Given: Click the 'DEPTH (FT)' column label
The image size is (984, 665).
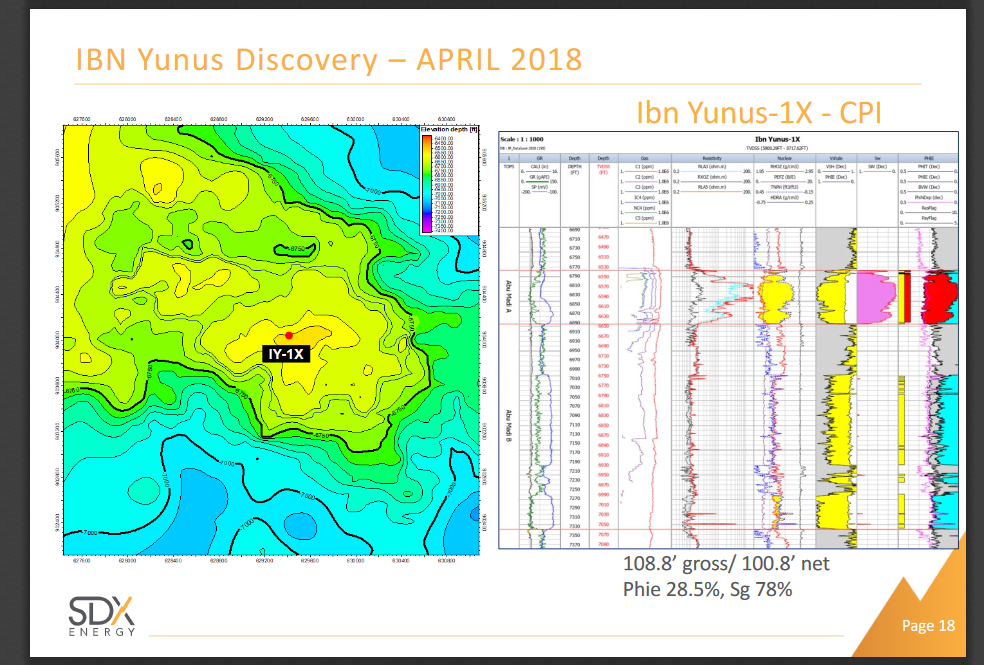Looking at the screenshot, I should (x=575, y=169).
